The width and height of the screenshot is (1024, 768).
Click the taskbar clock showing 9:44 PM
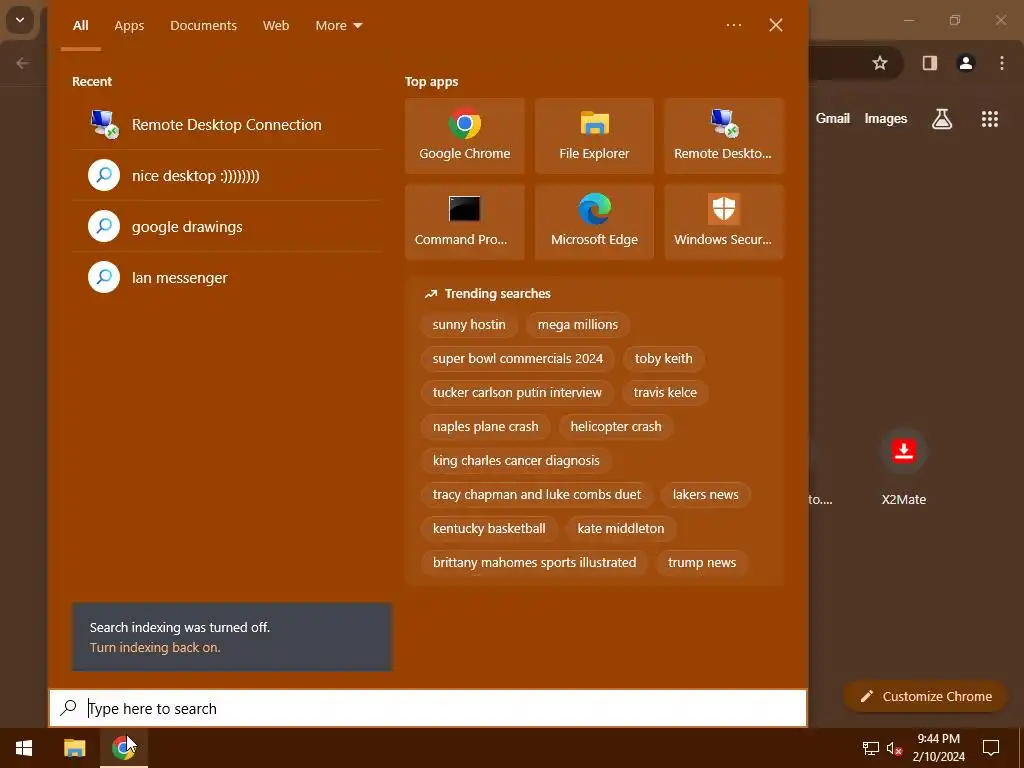(x=938, y=748)
